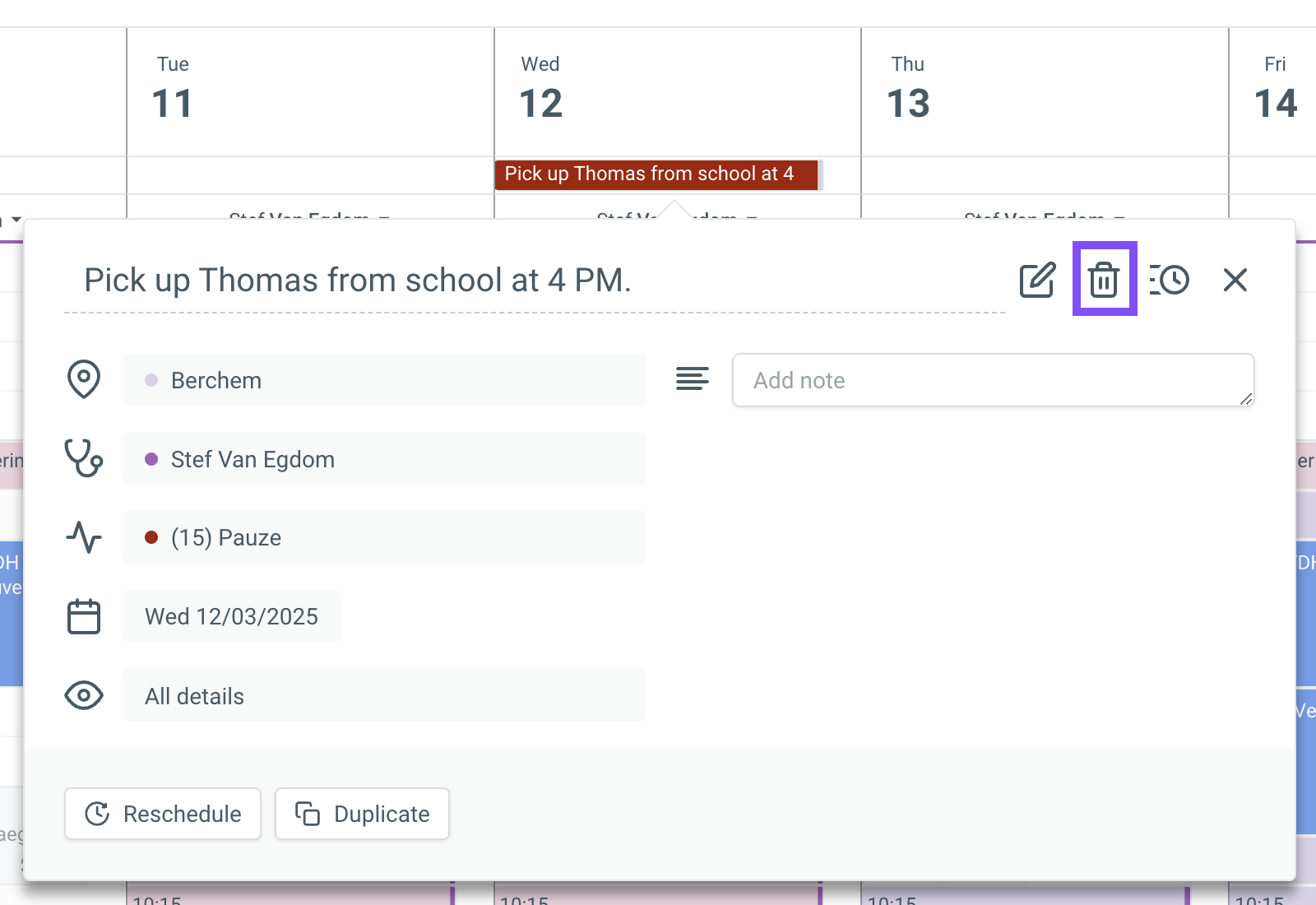Click the note lines icon
Viewport: 1316px width, 905px height.
(692, 379)
